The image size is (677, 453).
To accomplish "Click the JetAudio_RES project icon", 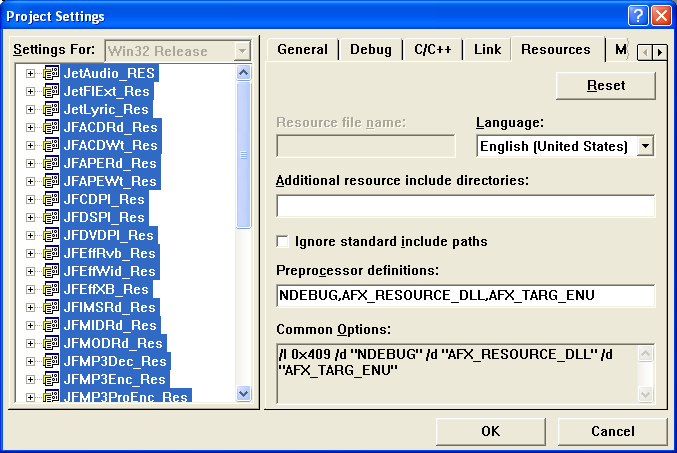I will tap(51, 73).
